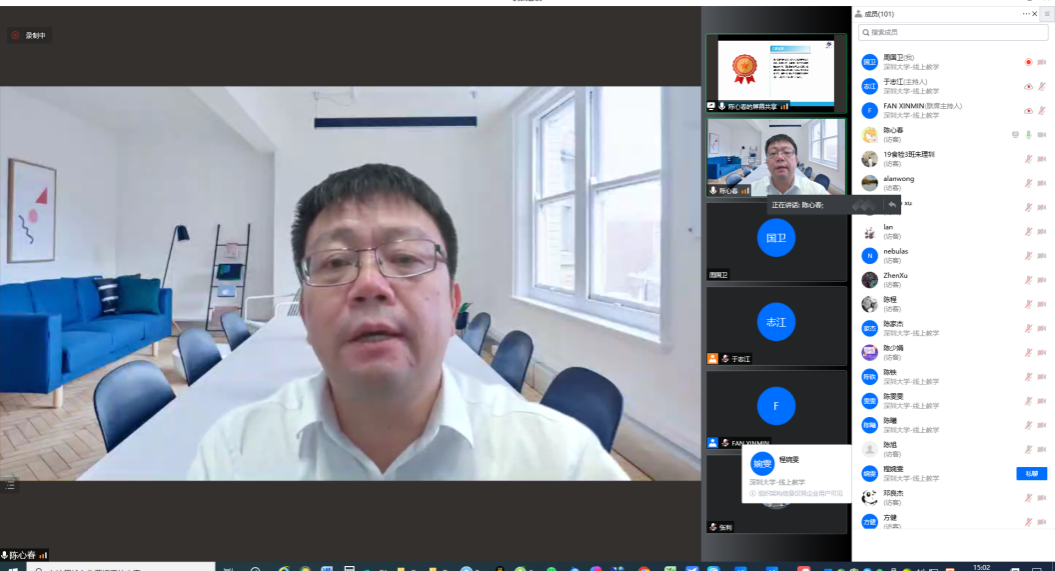Click the eye icon next to 于志江
Image resolution: width=1055 pixels, height=571 pixels.
pyautogui.click(x=1028, y=86)
